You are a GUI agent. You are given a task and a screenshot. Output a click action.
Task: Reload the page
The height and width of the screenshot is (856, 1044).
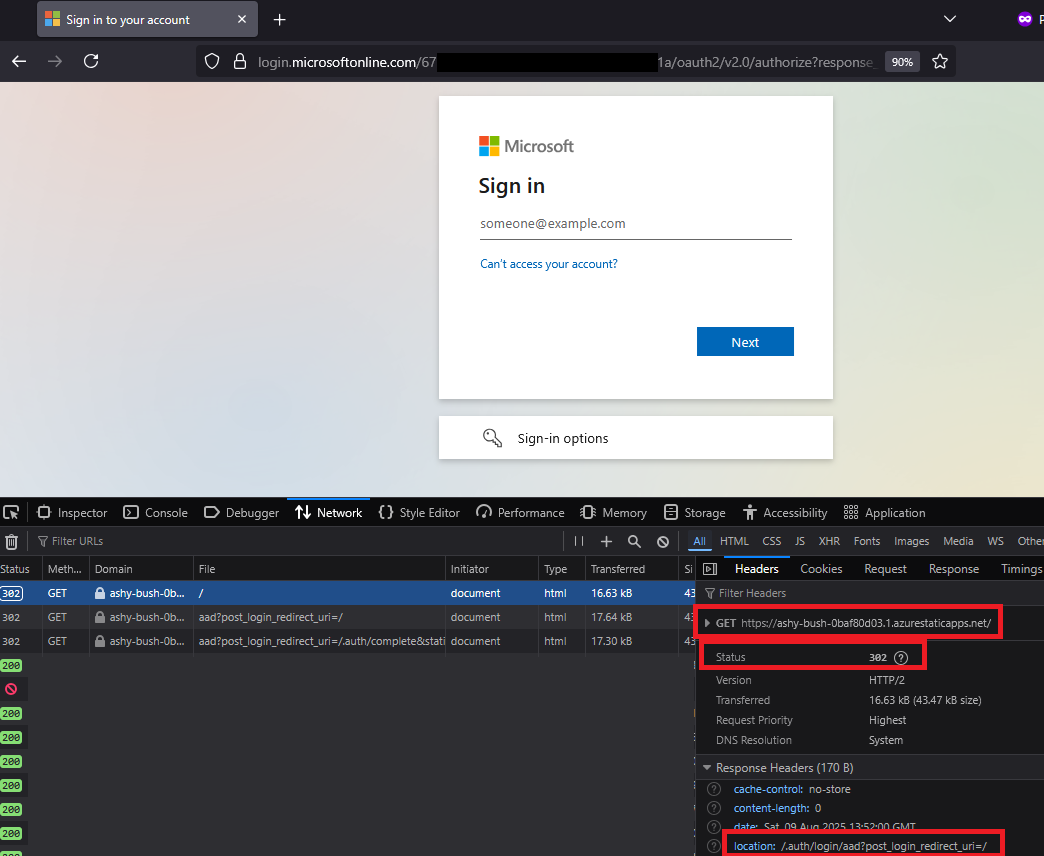point(91,61)
